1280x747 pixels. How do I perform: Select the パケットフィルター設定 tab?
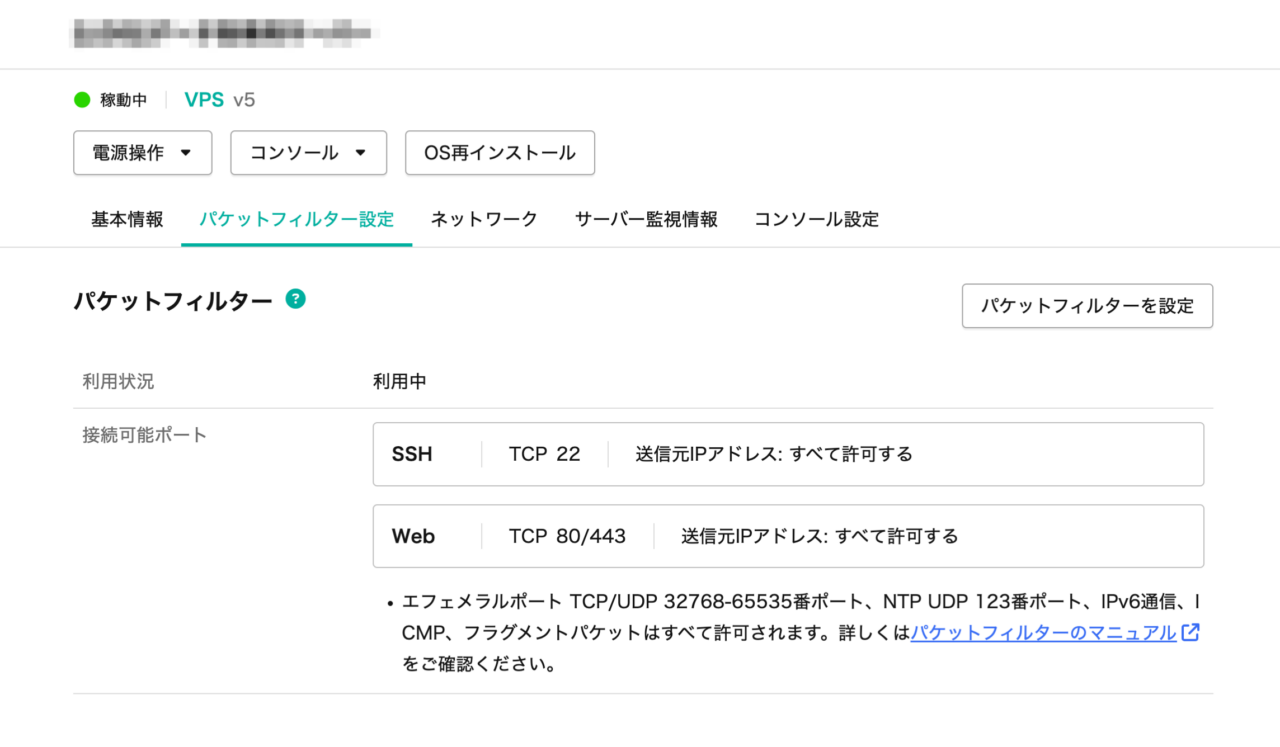coord(295,219)
